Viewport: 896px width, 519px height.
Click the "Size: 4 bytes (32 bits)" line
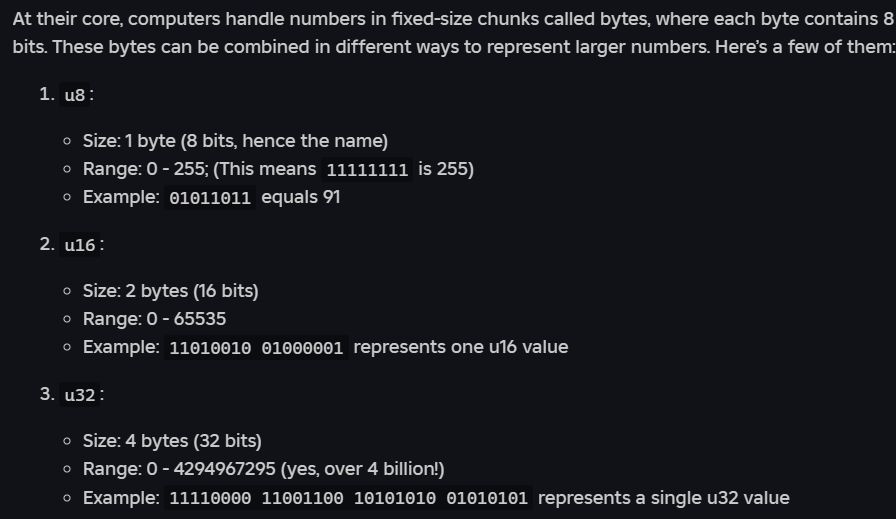(x=172, y=441)
